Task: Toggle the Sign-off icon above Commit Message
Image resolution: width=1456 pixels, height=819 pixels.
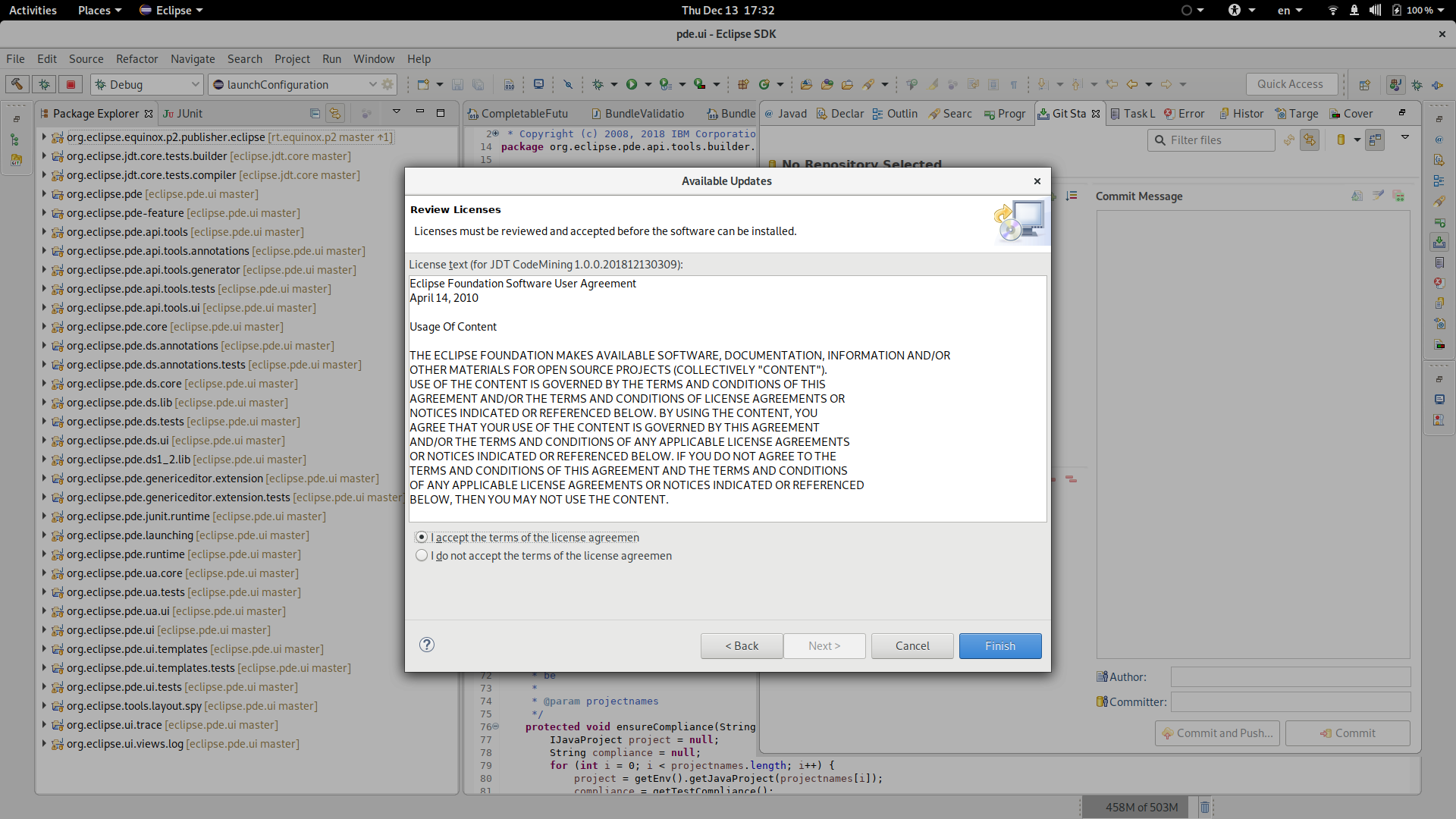Action: point(1378,196)
